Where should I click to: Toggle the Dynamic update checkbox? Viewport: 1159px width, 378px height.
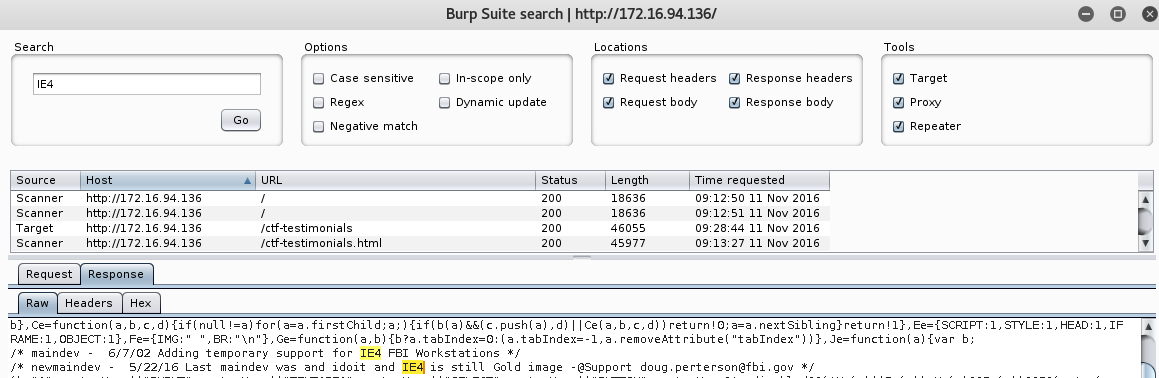click(444, 102)
